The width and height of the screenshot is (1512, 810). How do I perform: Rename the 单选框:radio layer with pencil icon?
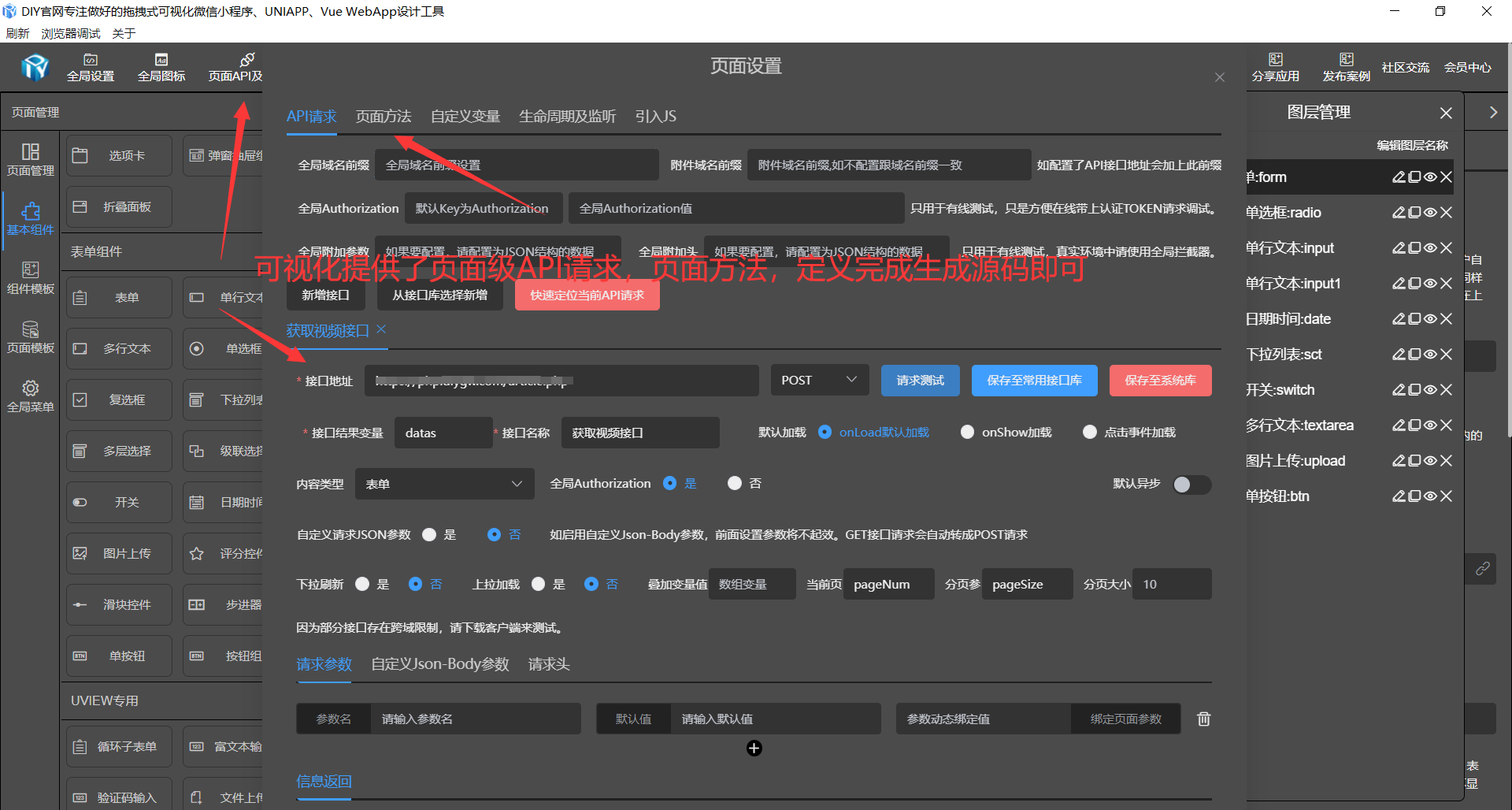tap(1399, 213)
